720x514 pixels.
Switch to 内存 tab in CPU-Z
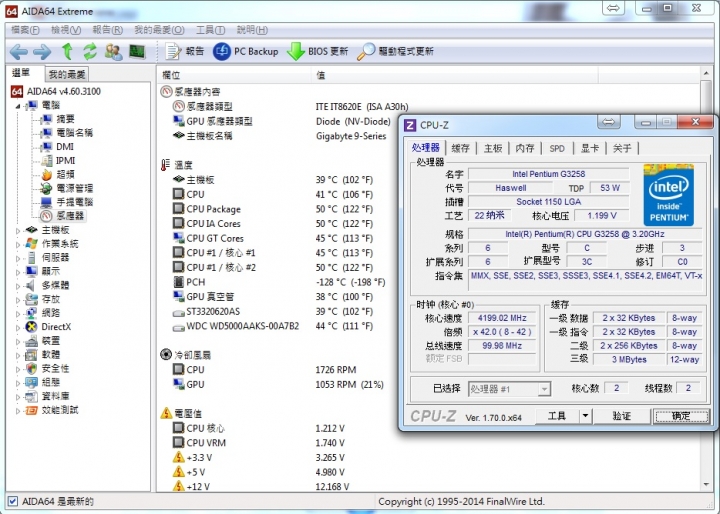pos(525,148)
